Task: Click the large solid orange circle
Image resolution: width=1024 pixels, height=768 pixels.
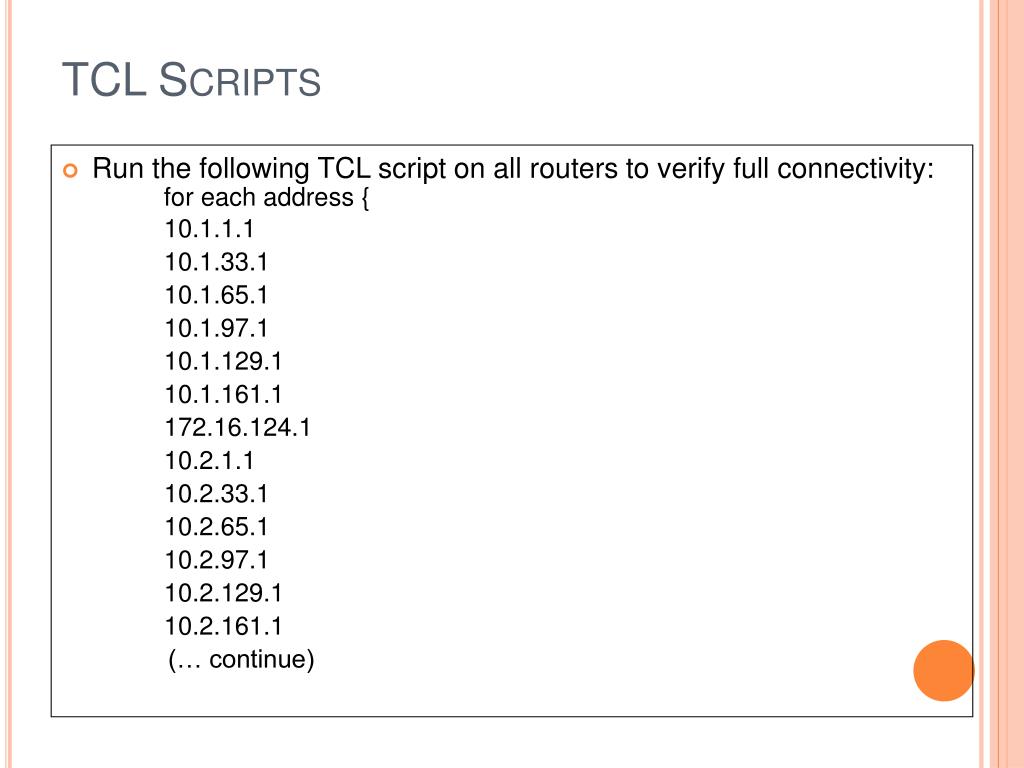Action: click(943, 670)
